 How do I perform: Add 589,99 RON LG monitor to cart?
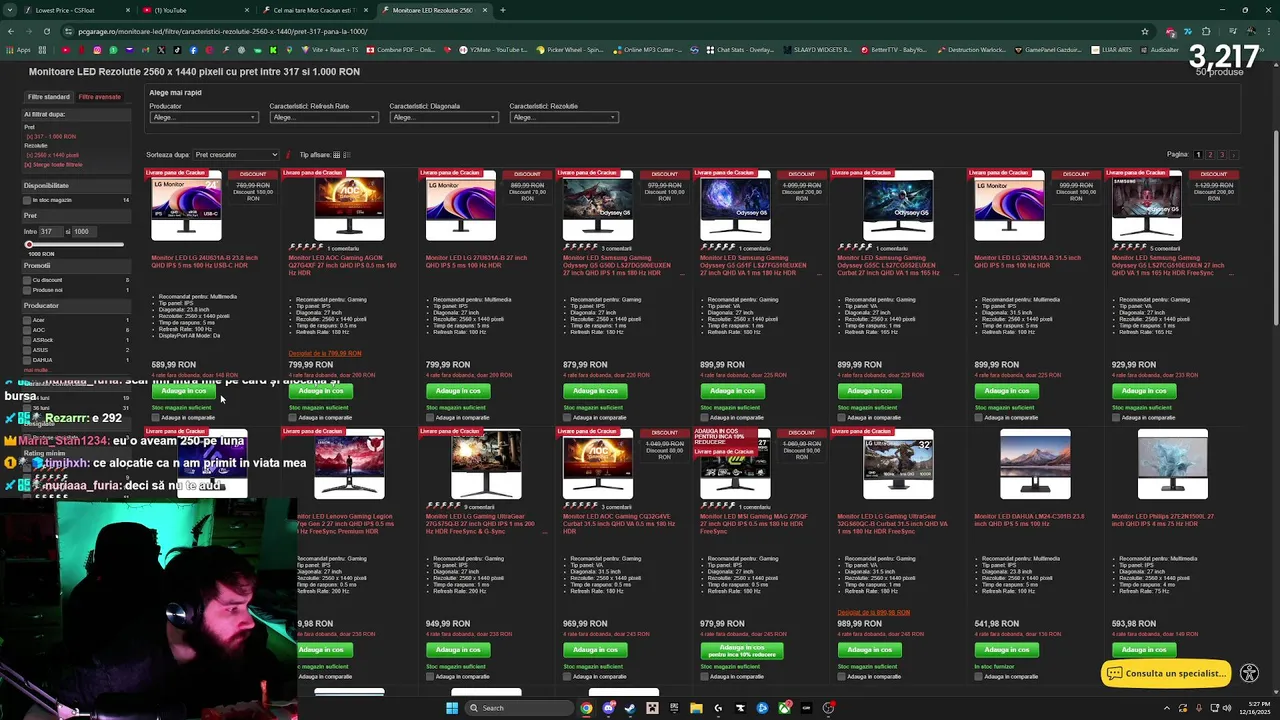pos(184,391)
